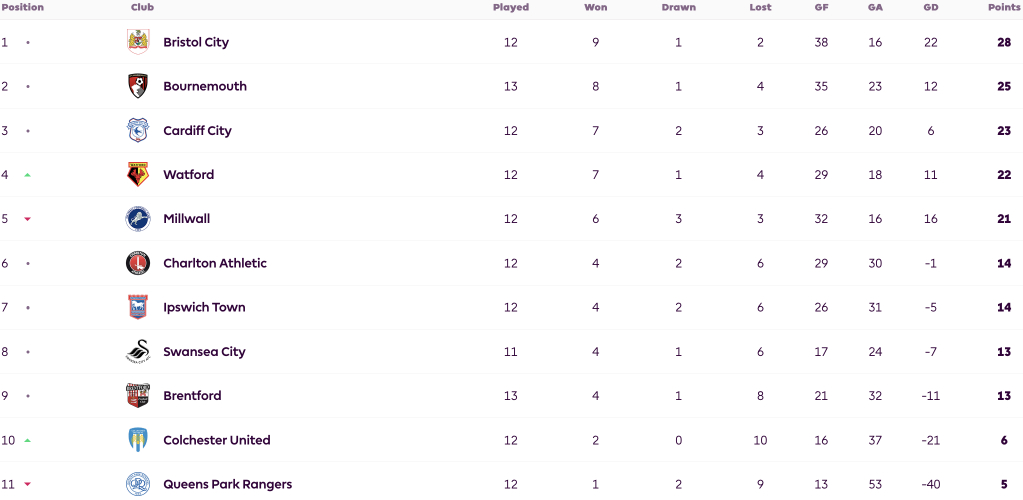Click the Watford club crest
The image size is (1023, 500).
pyautogui.click(x=138, y=174)
